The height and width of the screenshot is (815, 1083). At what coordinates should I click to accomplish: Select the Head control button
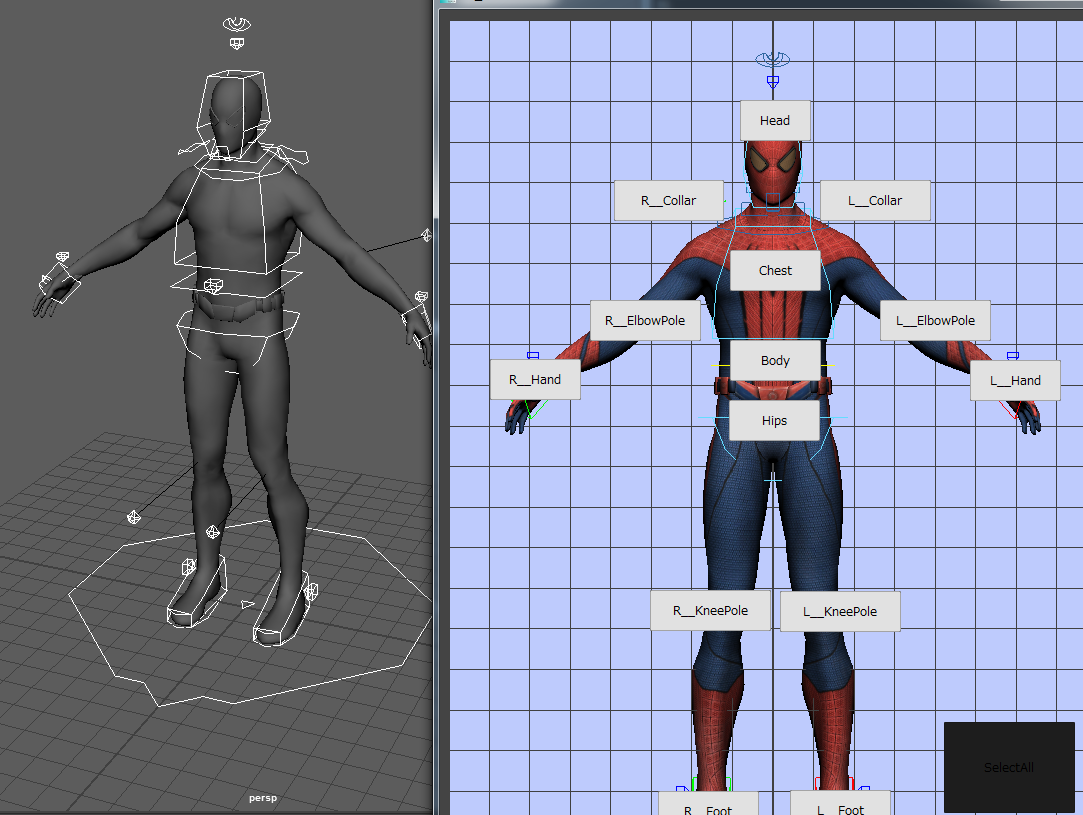pyautogui.click(x=775, y=121)
